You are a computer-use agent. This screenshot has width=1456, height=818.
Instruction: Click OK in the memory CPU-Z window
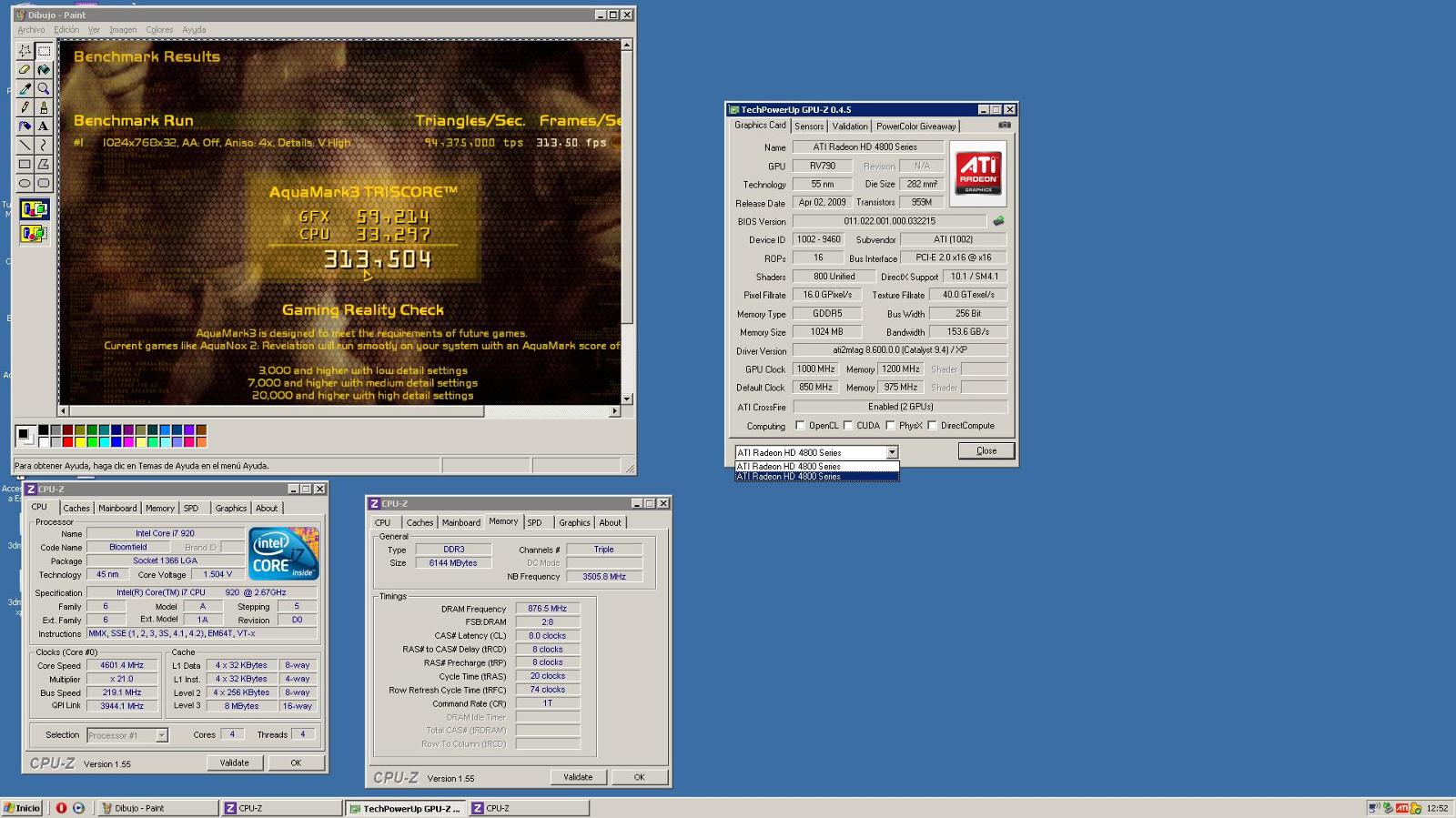[639, 777]
